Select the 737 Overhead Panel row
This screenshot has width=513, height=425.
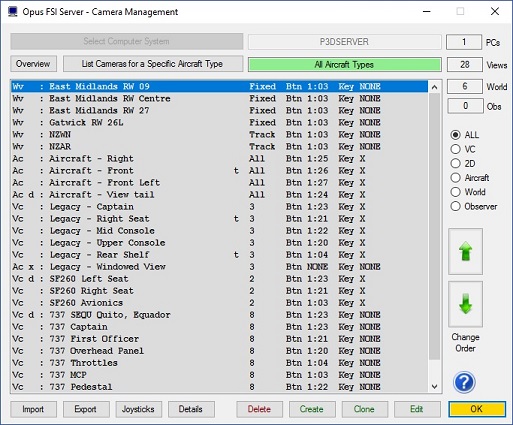pyautogui.click(x=220, y=351)
